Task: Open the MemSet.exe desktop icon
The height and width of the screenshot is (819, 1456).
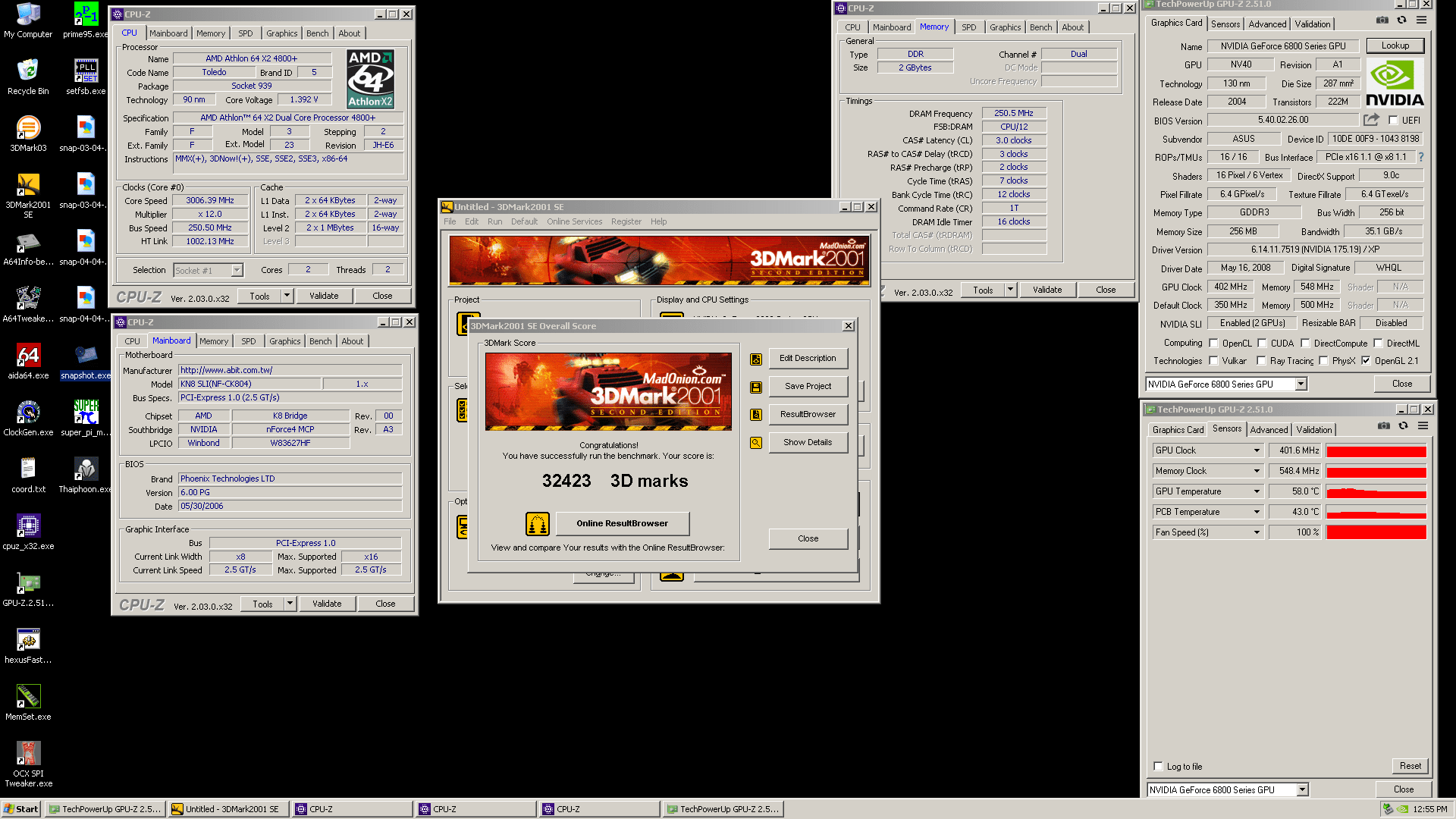Action: [28, 702]
